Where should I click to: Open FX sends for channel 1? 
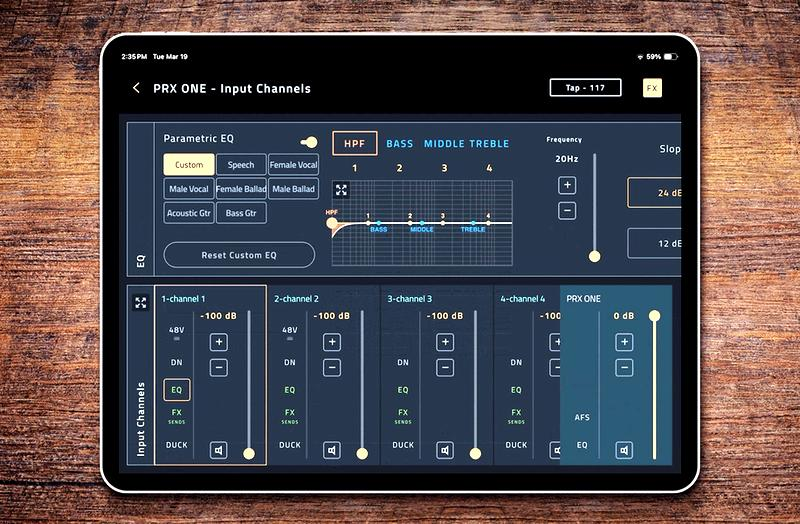177,415
